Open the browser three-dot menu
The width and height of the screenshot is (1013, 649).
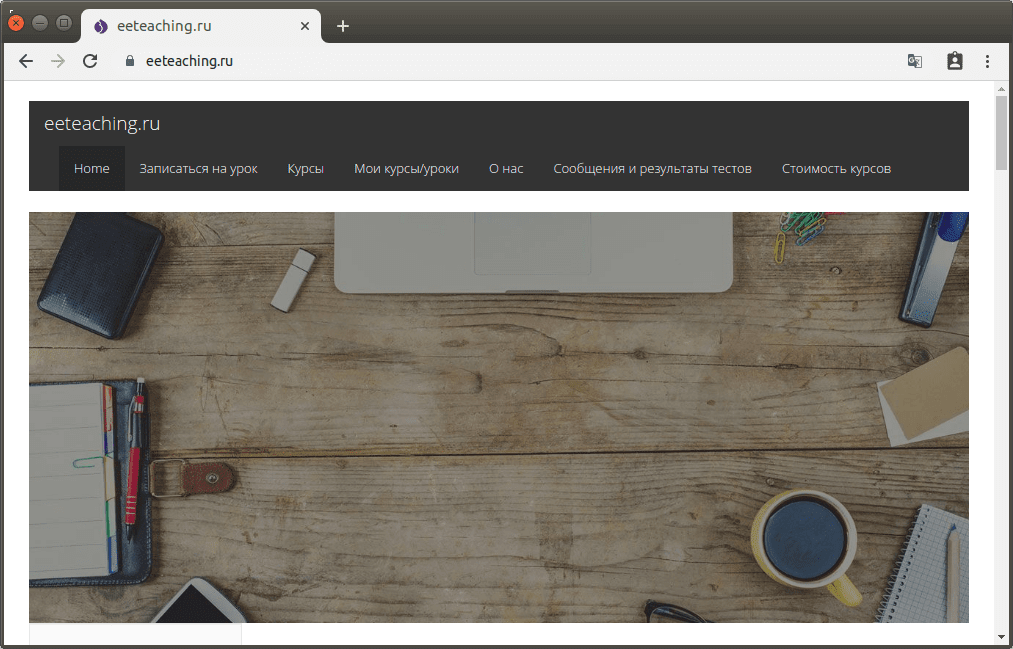tap(987, 61)
